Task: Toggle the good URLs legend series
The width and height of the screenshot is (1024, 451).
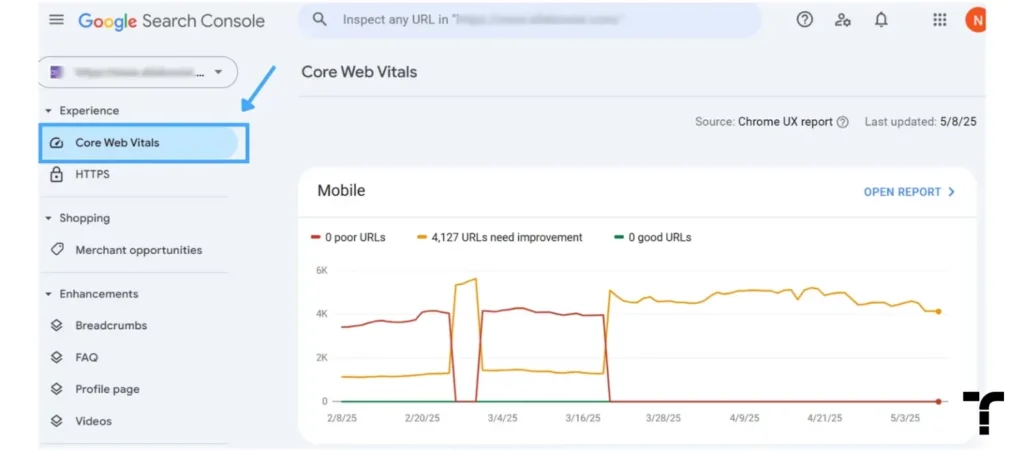Action: [652, 238]
